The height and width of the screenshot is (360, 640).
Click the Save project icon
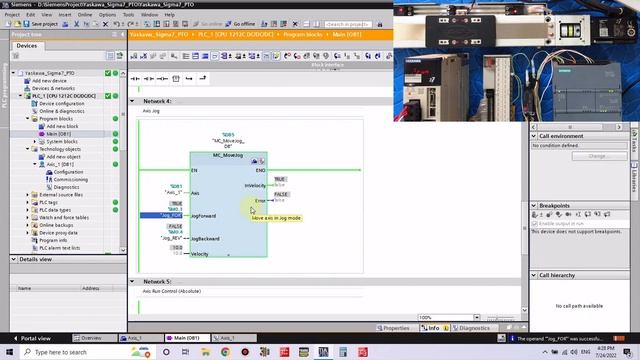(27, 24)
